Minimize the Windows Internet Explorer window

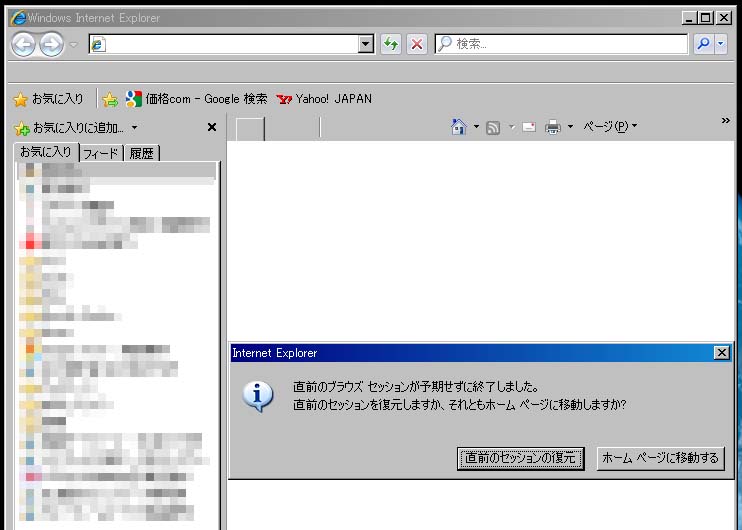pos(689,18)
